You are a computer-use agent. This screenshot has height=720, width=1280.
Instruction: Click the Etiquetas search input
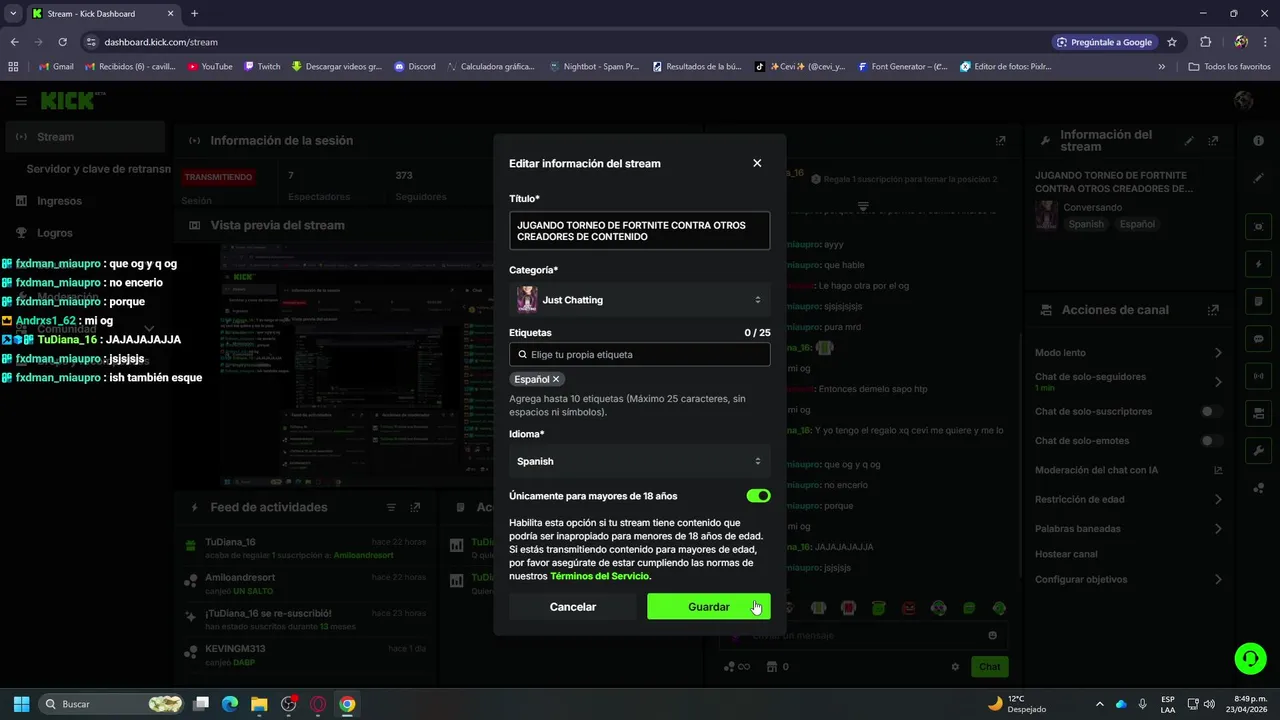(639, 354)
